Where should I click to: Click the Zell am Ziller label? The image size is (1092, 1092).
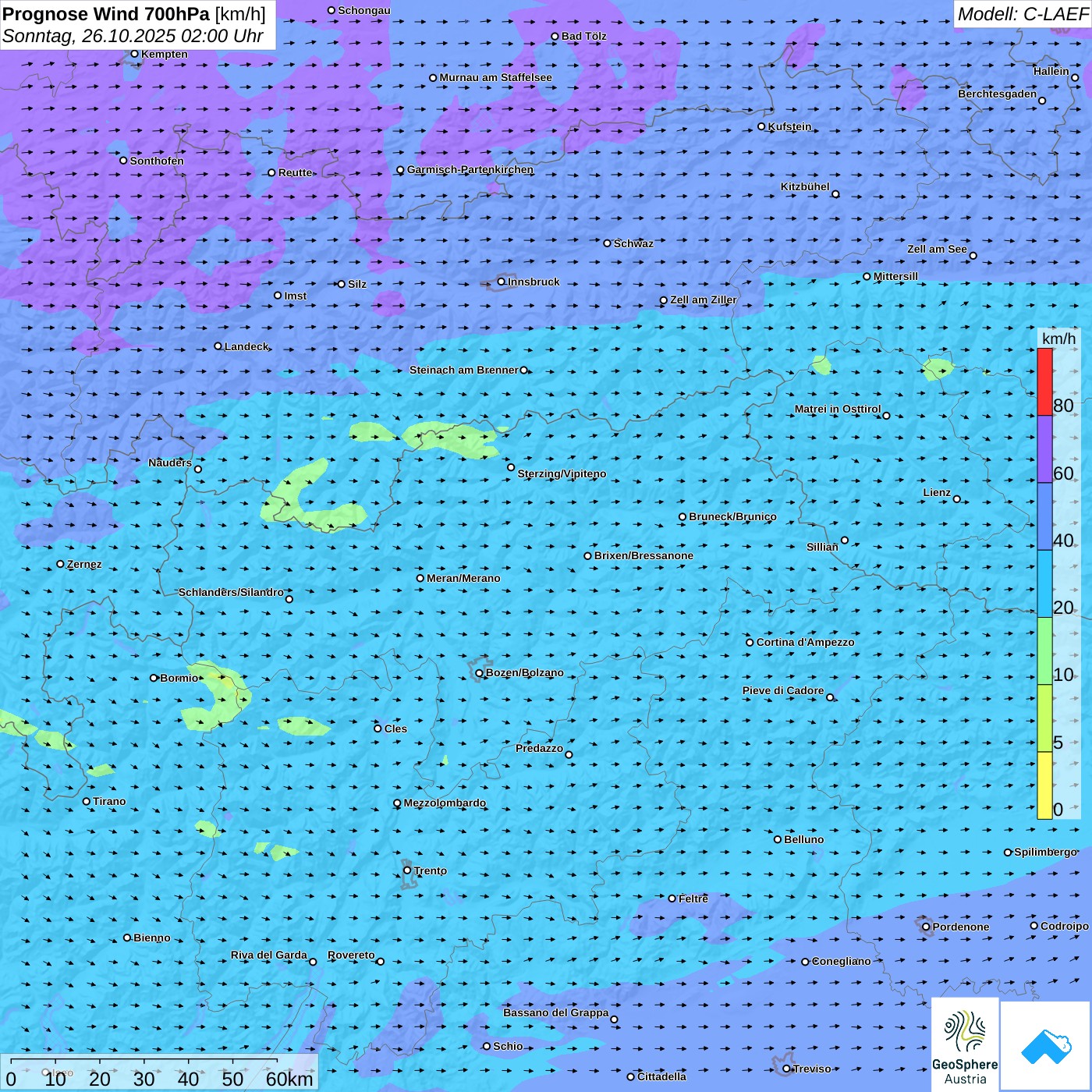[703, 300]
